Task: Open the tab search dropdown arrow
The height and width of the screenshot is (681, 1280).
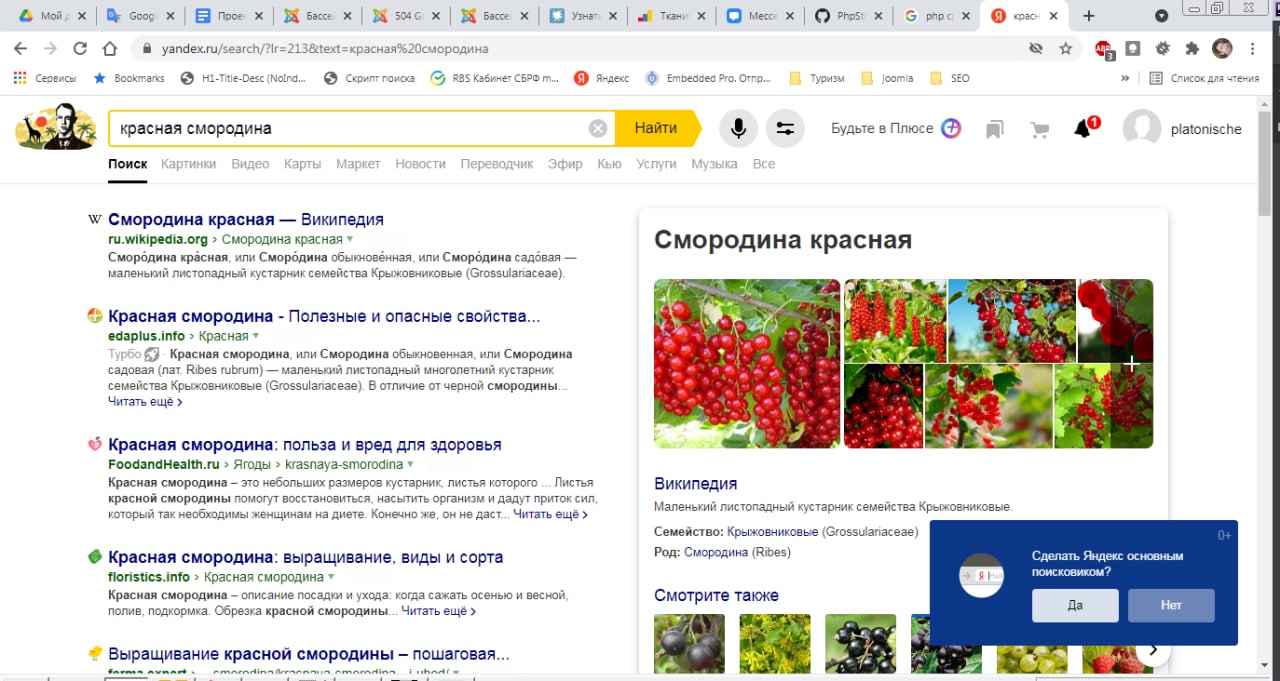Action: pos(1161,16)
